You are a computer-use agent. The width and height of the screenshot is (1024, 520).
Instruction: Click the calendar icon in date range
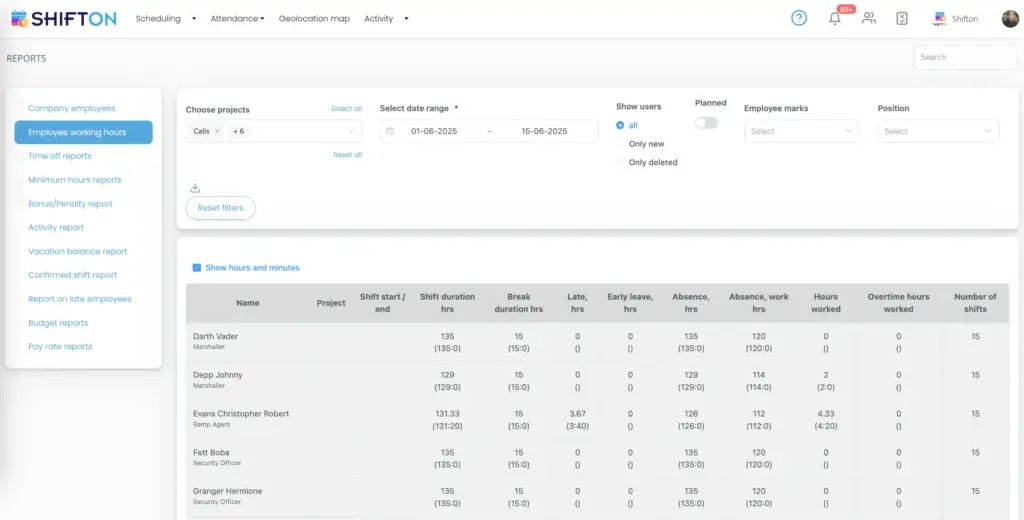coord(390,131)
